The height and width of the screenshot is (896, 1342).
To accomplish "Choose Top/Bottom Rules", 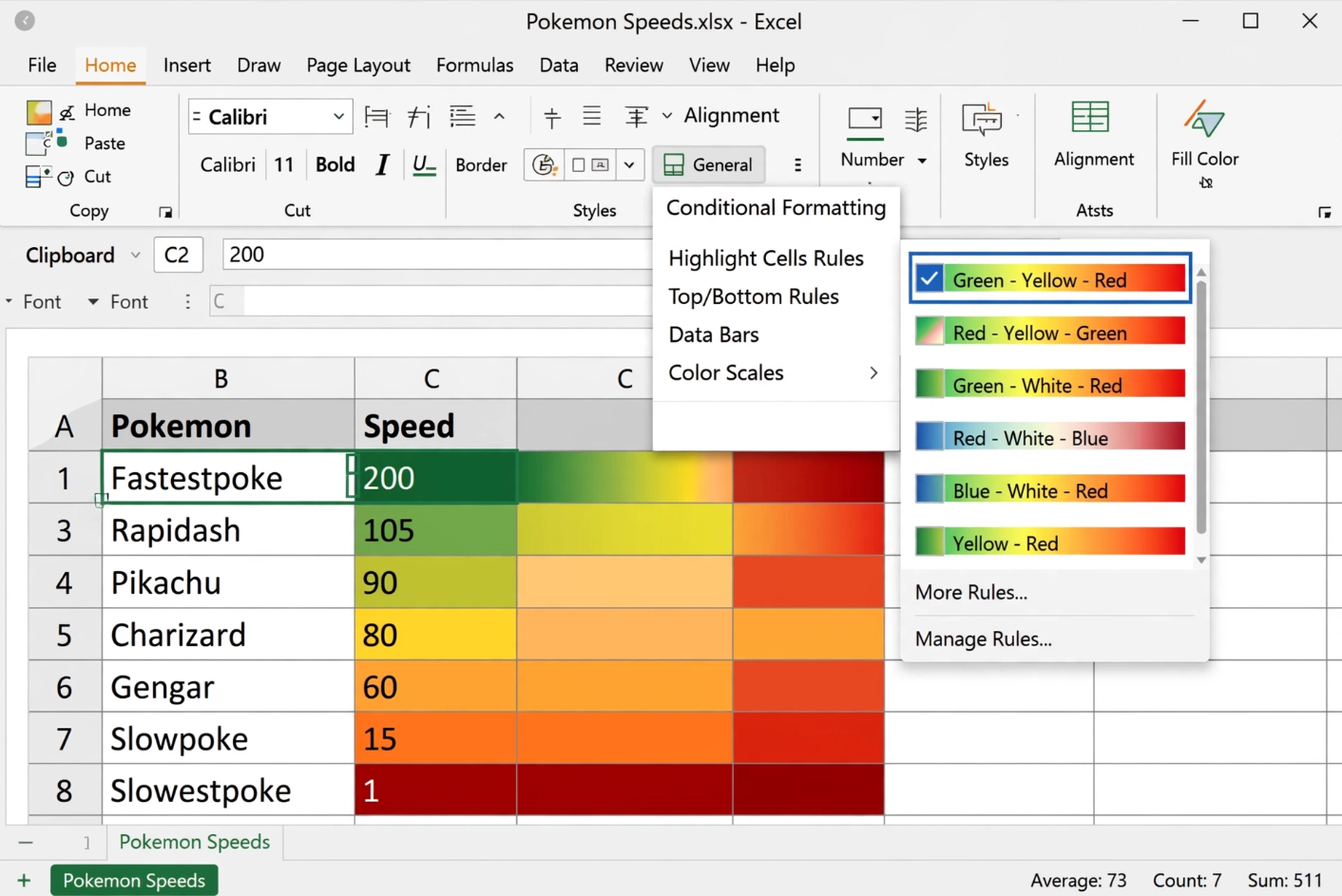I will pos(754,296).
